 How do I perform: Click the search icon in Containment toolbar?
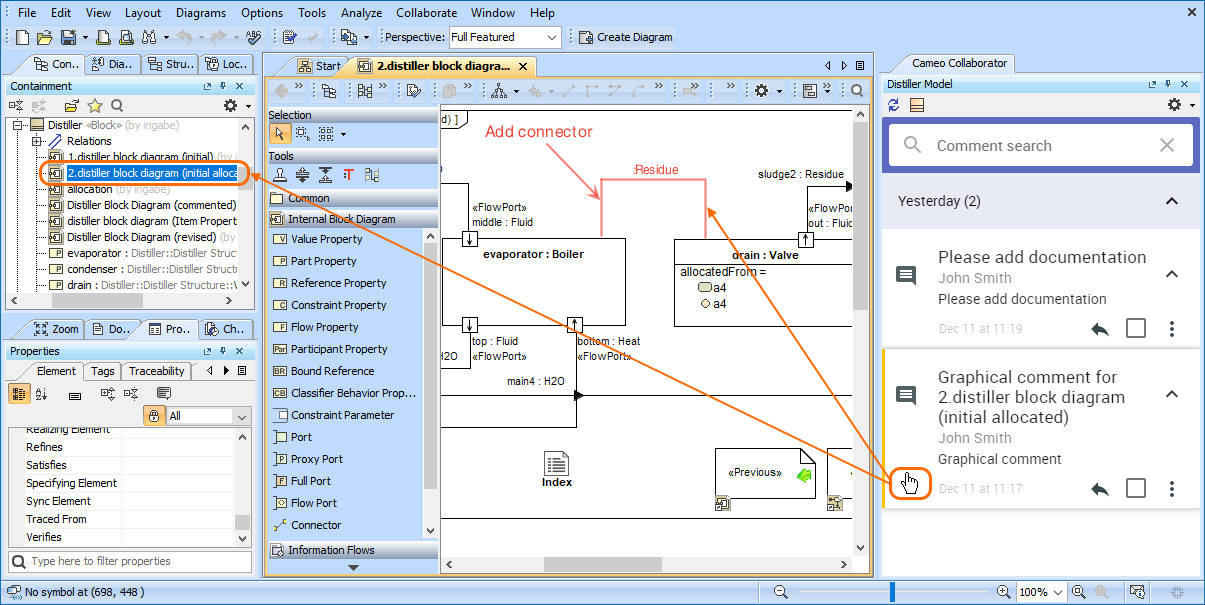pos(117,106)
